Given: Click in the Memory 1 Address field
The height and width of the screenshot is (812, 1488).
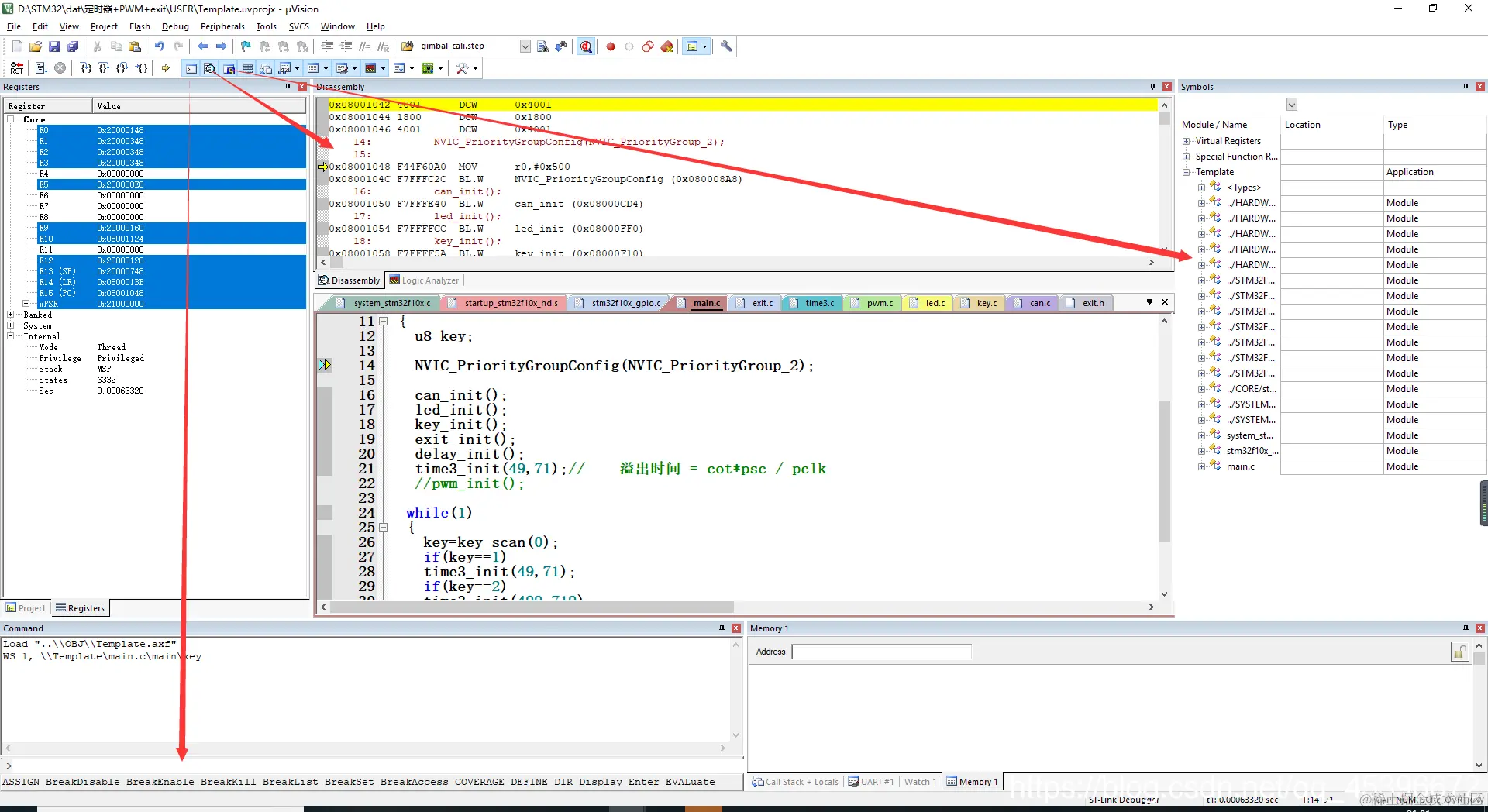Looking at the screenshot, I should tap(881, 652).
